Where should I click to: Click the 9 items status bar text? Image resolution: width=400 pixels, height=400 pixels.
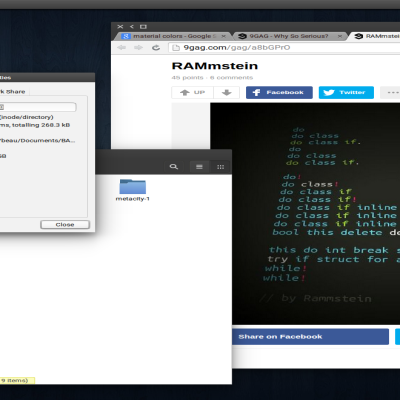pyautogui.click(x=15, y=380)
